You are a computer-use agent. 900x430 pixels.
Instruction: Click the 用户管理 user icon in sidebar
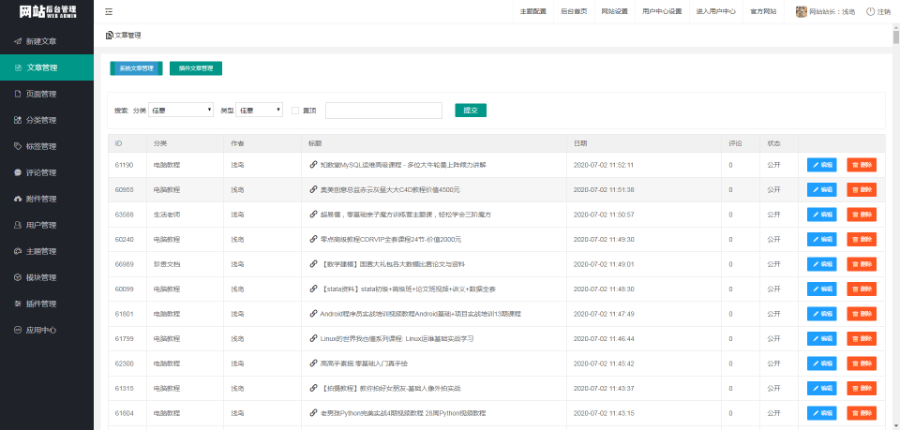coord(17,225)
